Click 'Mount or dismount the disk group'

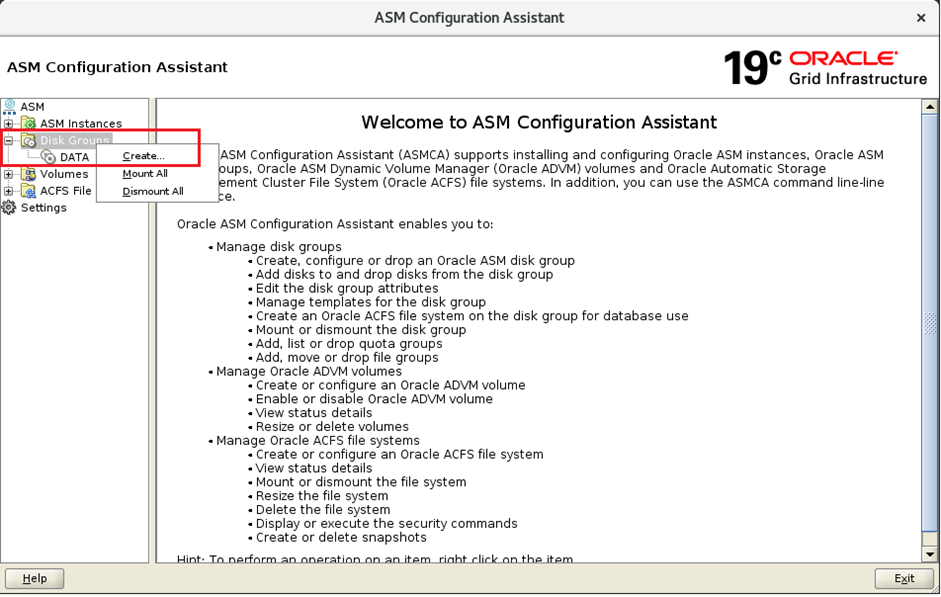pos(361,329)
